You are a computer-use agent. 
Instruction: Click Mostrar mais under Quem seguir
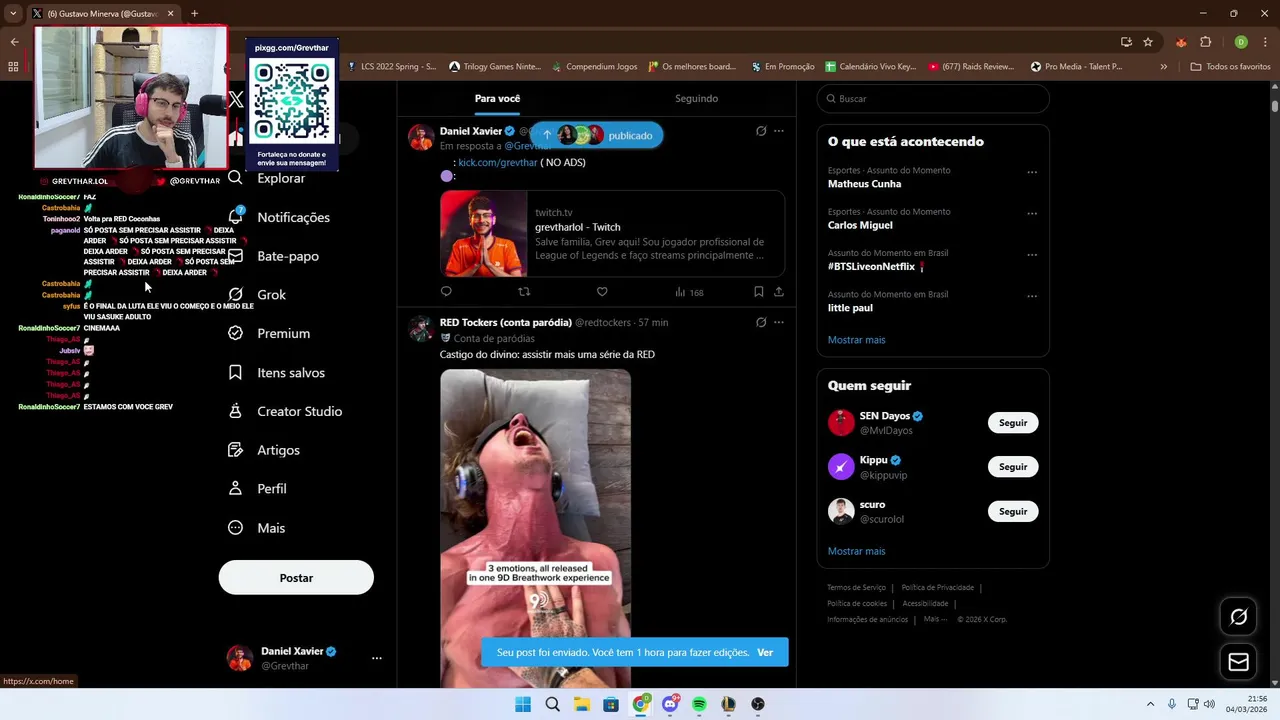click(856, 551)
